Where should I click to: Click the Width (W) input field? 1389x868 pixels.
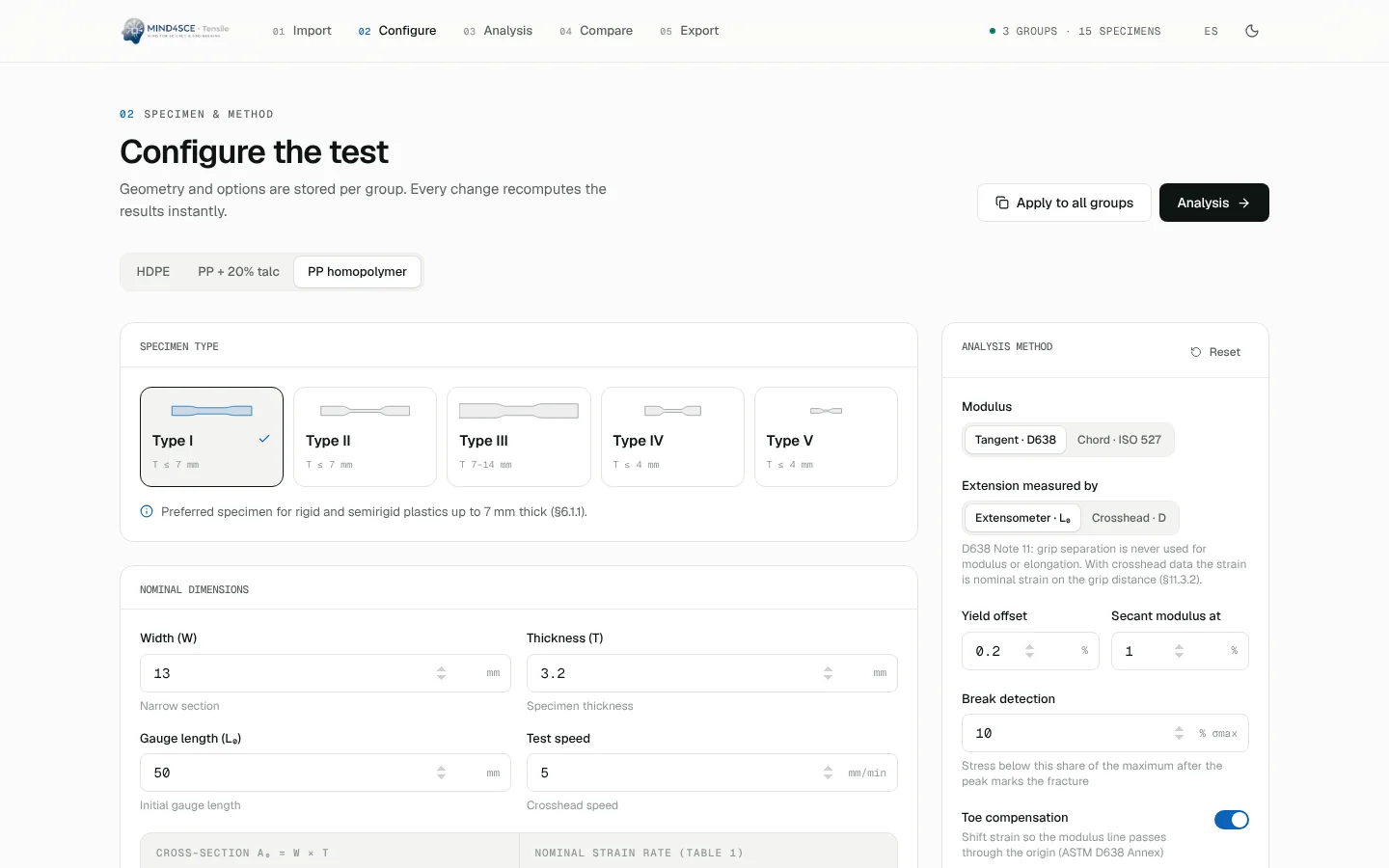click(325, 673)
